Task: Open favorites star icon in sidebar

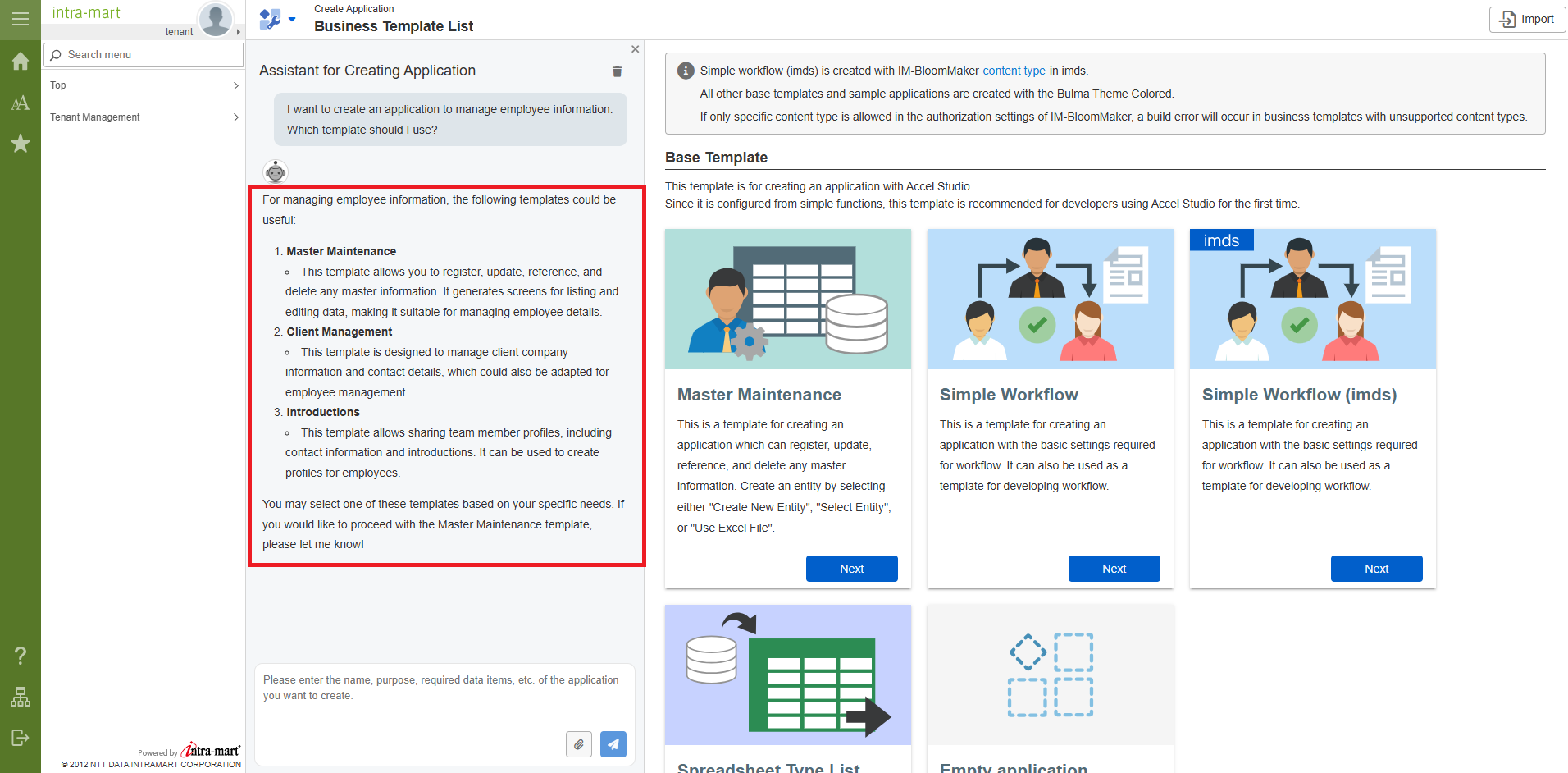Action: 20,144
